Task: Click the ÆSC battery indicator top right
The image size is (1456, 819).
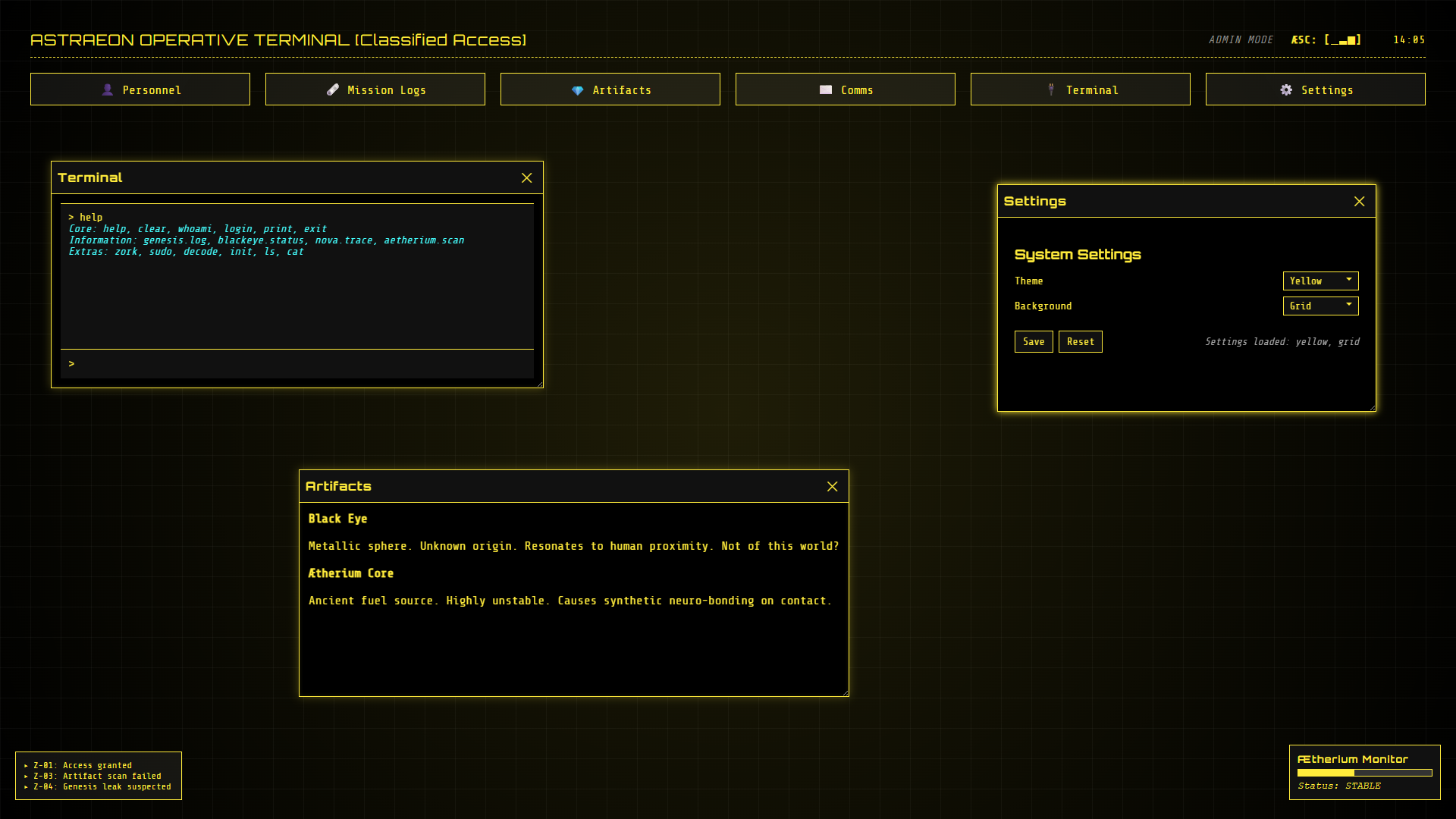Action: (x=1325, y=39)
